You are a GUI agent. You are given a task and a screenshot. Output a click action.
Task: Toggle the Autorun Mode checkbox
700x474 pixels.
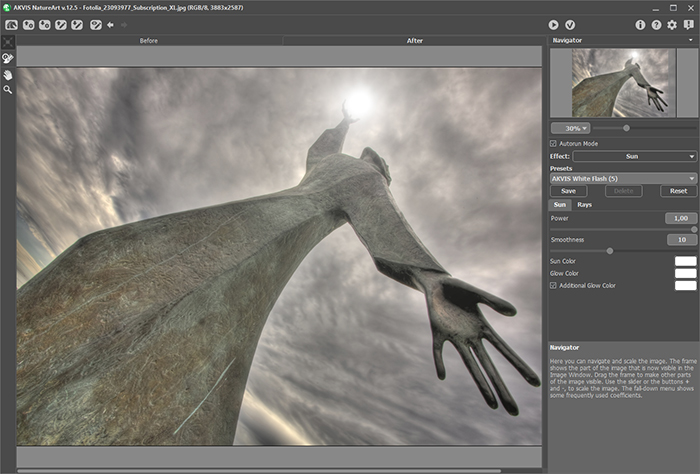pyautogui.click(x=554, y=143)
